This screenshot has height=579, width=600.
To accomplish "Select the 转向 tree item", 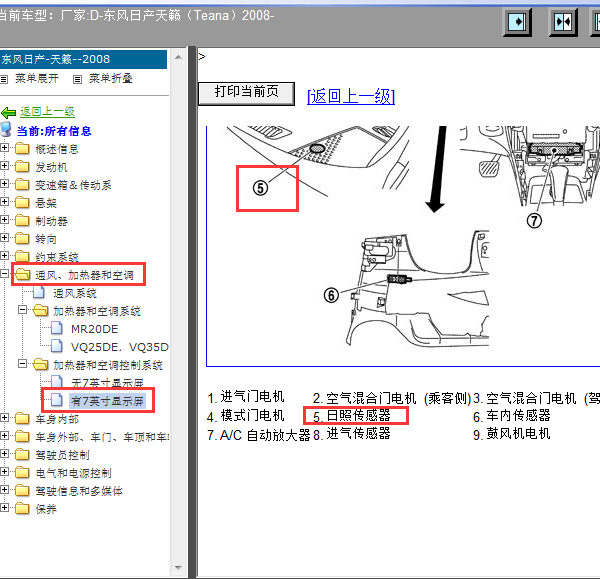I will 46,239.
